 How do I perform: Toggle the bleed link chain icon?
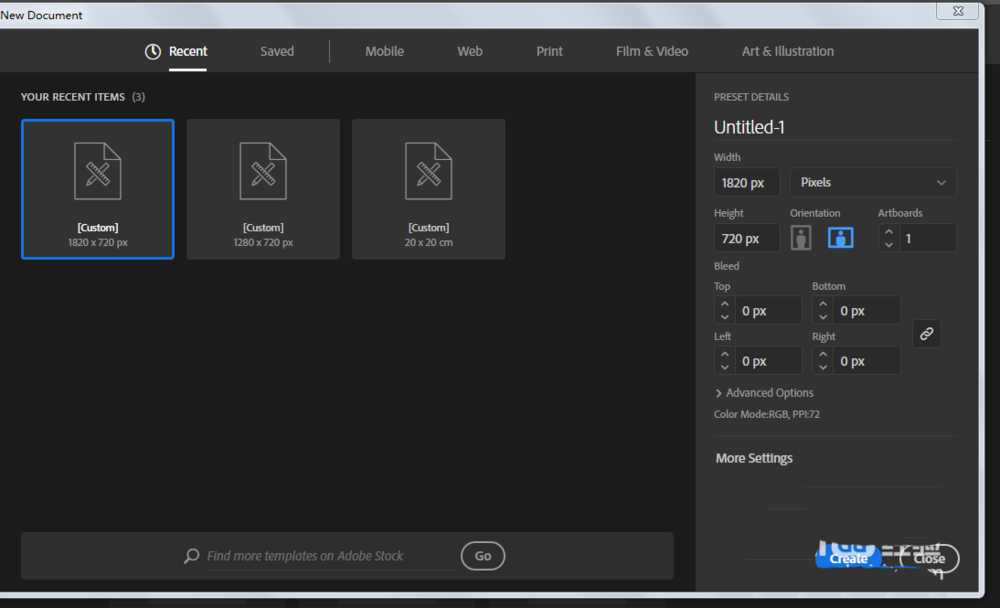pos(926,334)
